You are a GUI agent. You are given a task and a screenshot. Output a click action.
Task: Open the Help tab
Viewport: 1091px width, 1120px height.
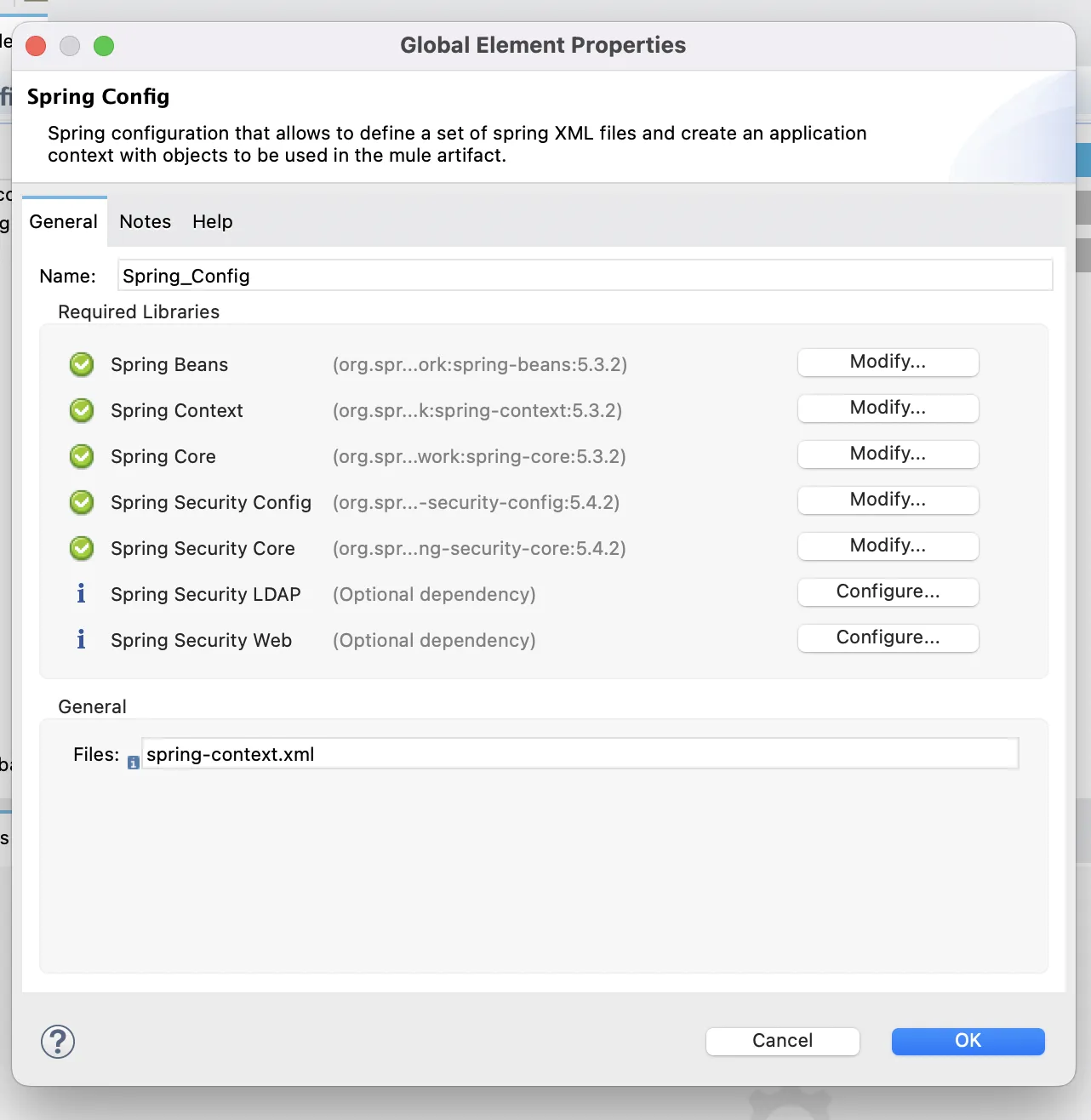point(212,222)
